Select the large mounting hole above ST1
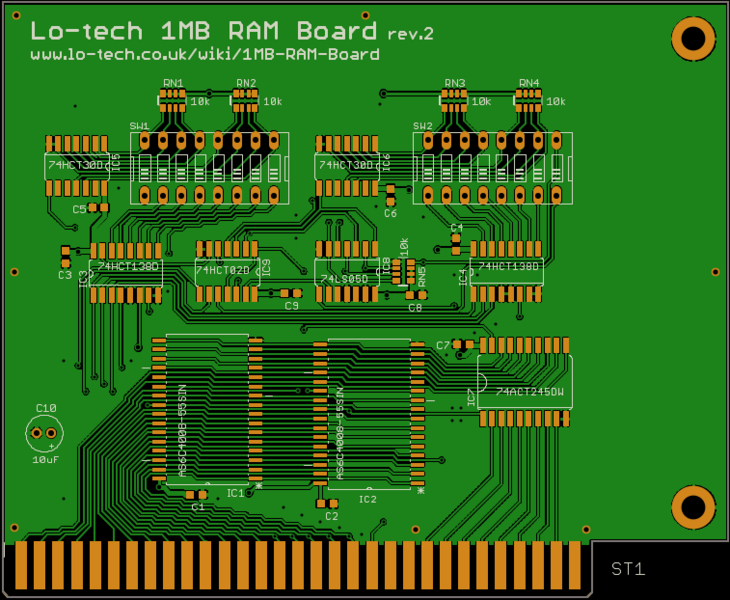The image size is (730, 600). point(693,507)
